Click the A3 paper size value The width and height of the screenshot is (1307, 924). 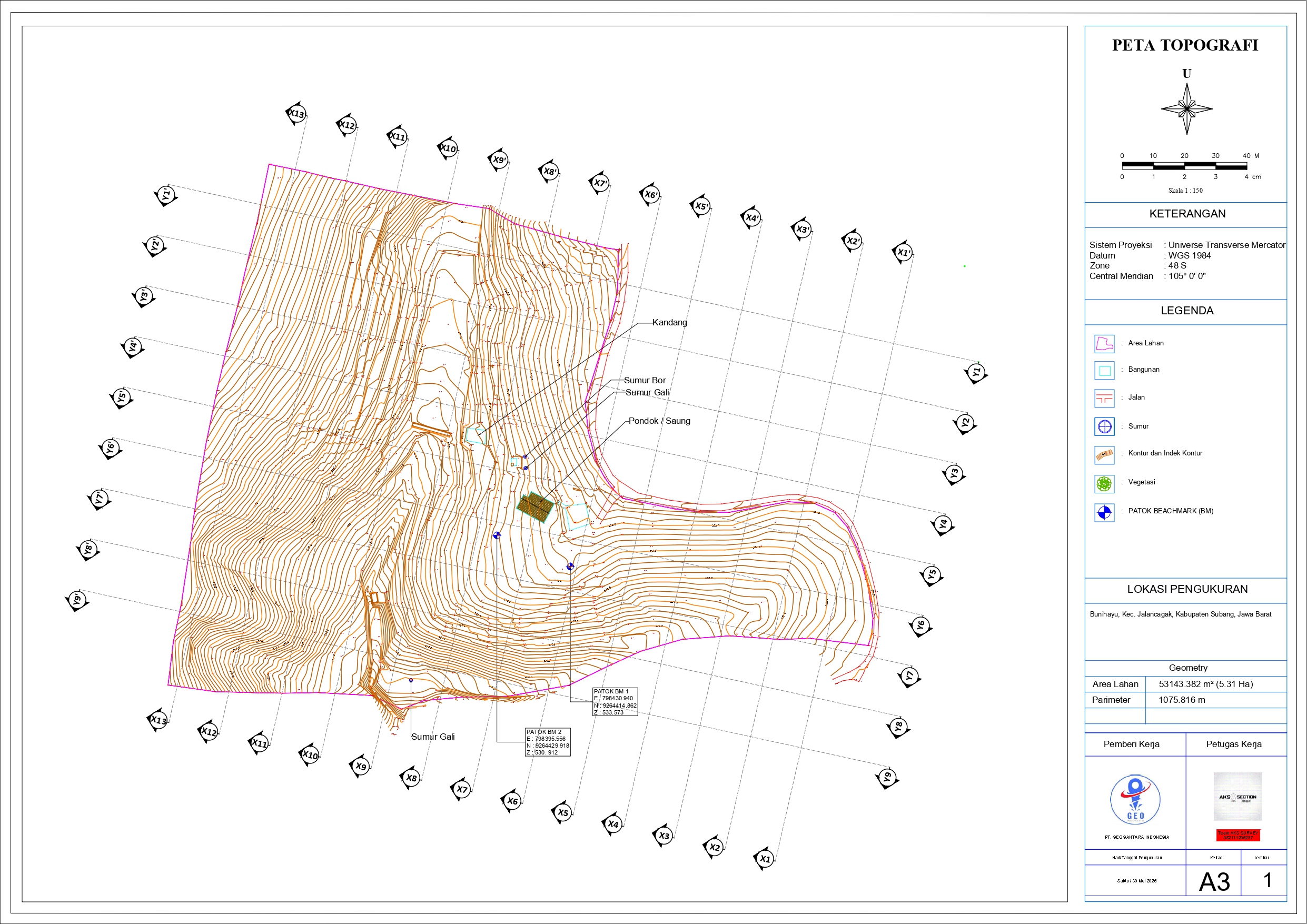1214,882
